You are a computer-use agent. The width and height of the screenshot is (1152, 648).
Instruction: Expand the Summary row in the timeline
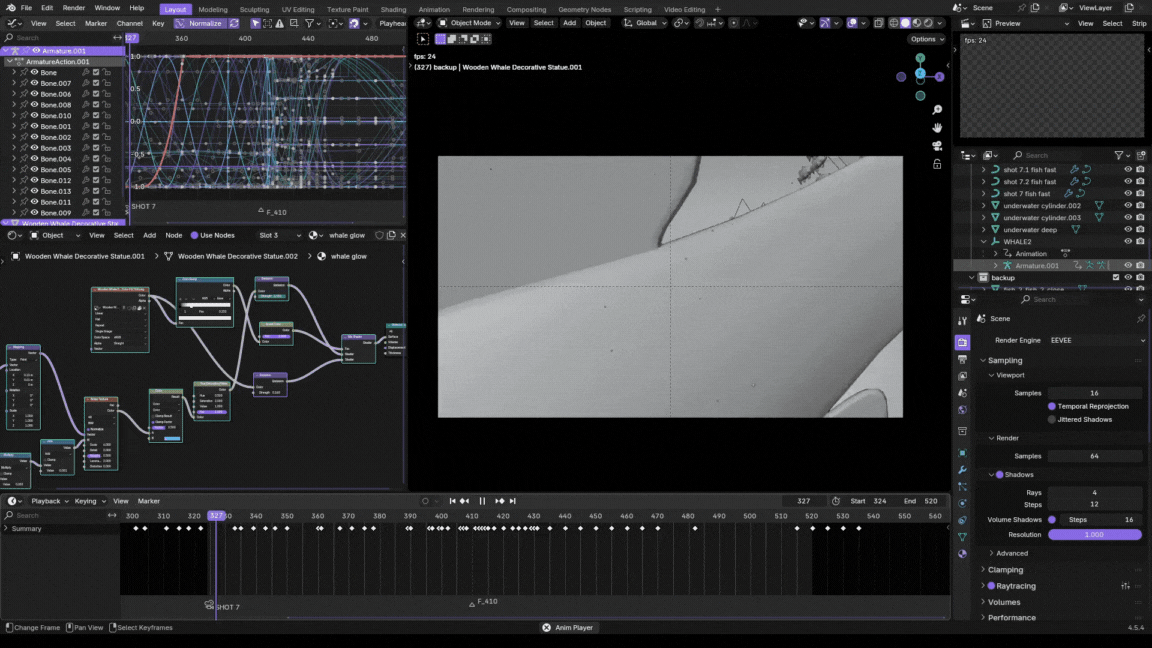coord(6,529)
